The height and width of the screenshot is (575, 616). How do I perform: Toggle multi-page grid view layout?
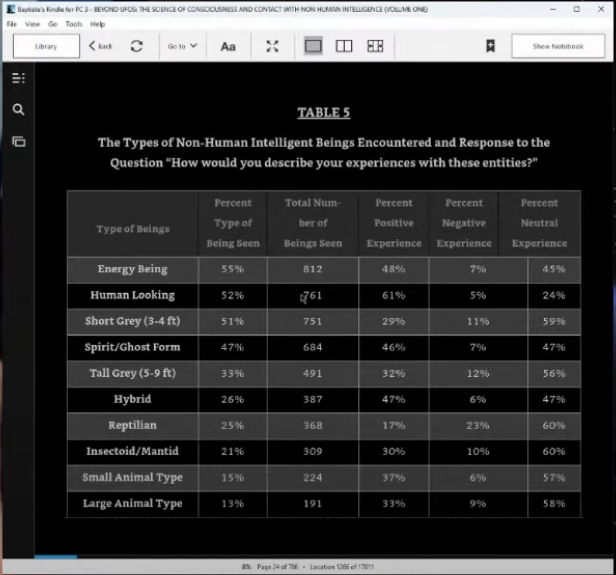pyautogui.click(x=375, y=46)
